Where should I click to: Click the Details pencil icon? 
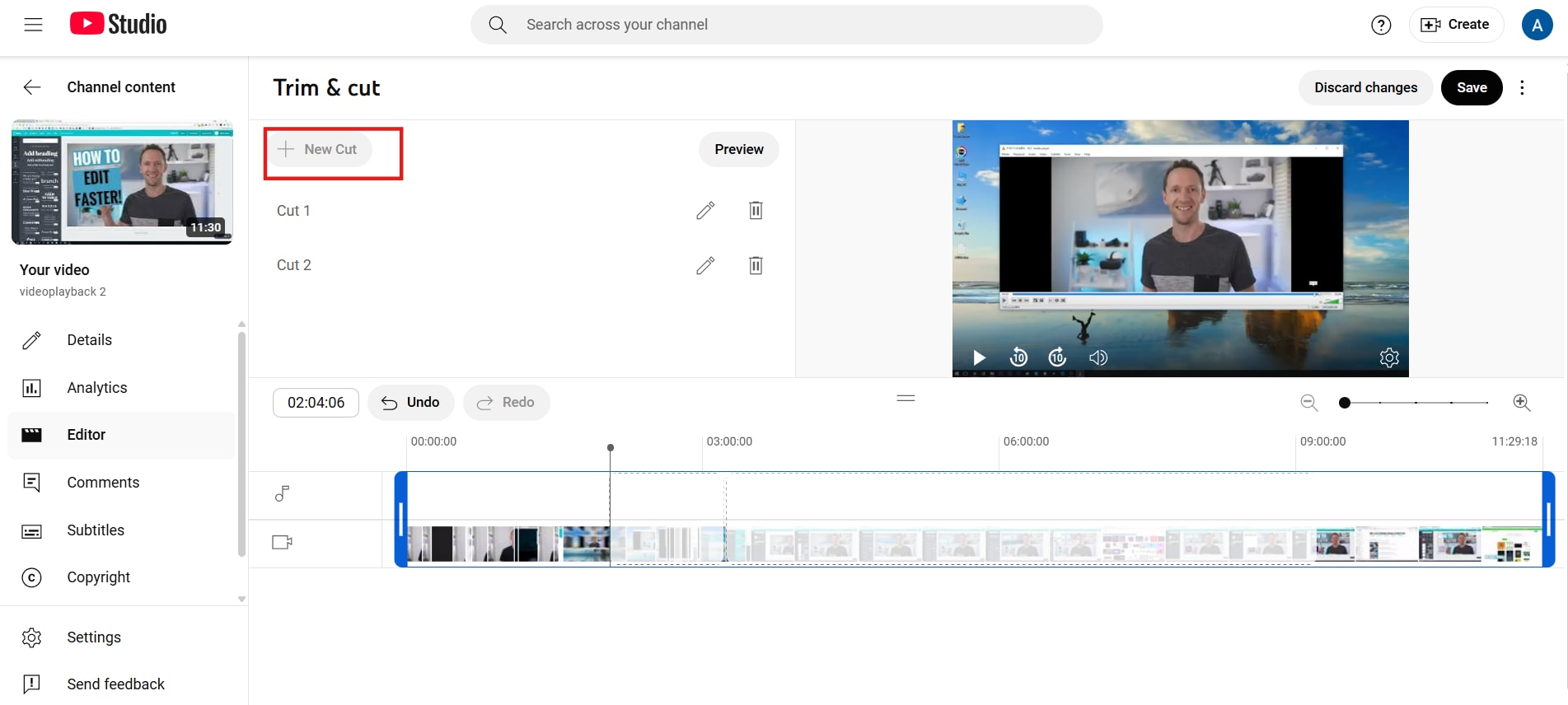click(31, 340)
